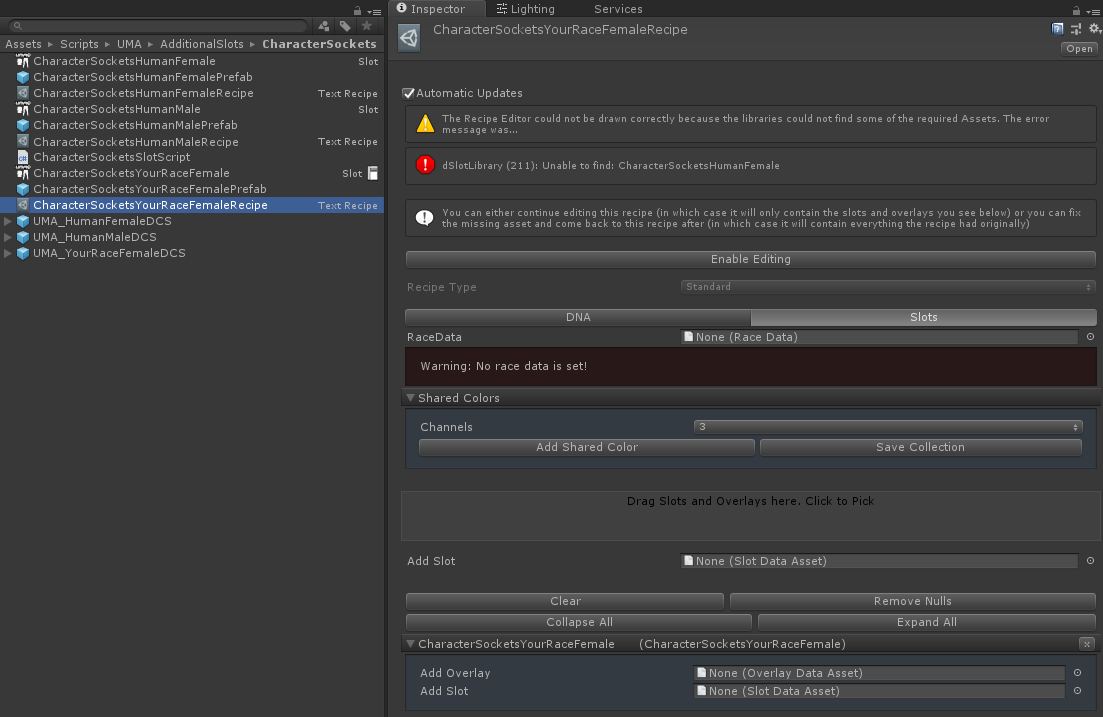Image resolution: width=1103 pixels, height=717 pixels.
Task: Collapse the Shared Colors section
Action: 410,398
